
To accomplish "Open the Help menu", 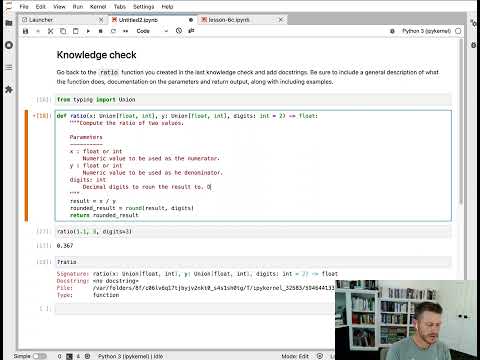I will pos(167,7).
